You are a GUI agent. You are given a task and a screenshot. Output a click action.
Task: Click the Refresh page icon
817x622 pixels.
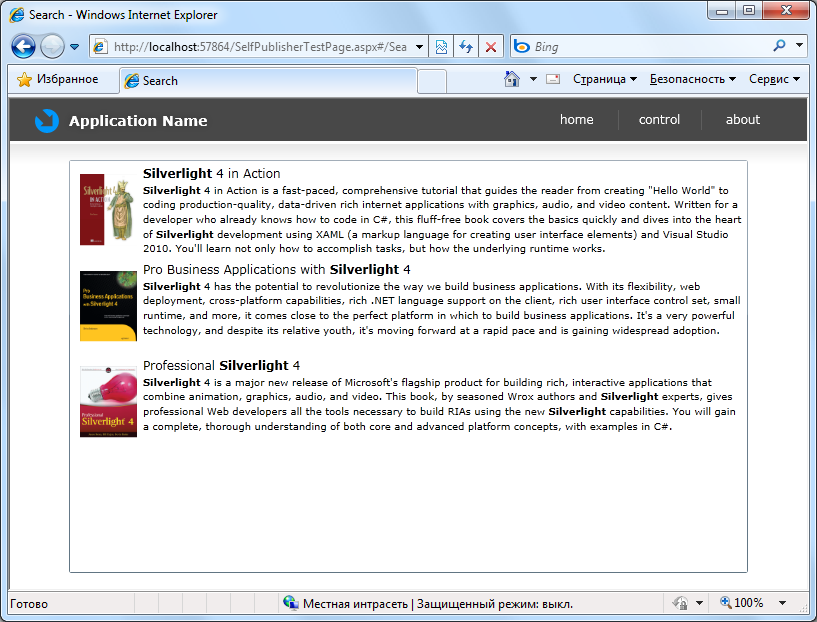(466, 47)
